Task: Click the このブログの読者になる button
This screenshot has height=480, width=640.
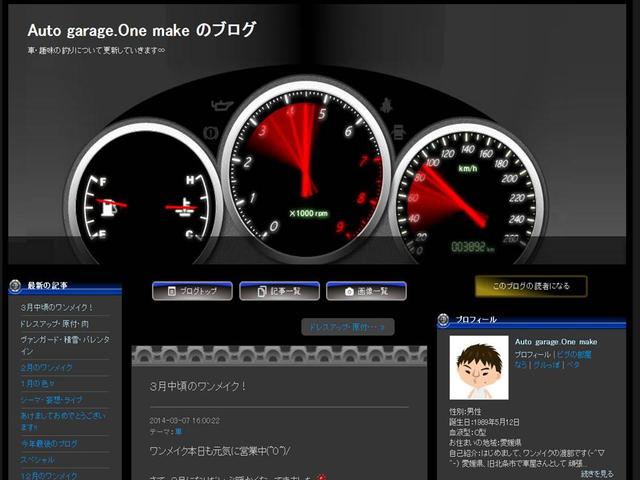Action: (x=531, y=286)
